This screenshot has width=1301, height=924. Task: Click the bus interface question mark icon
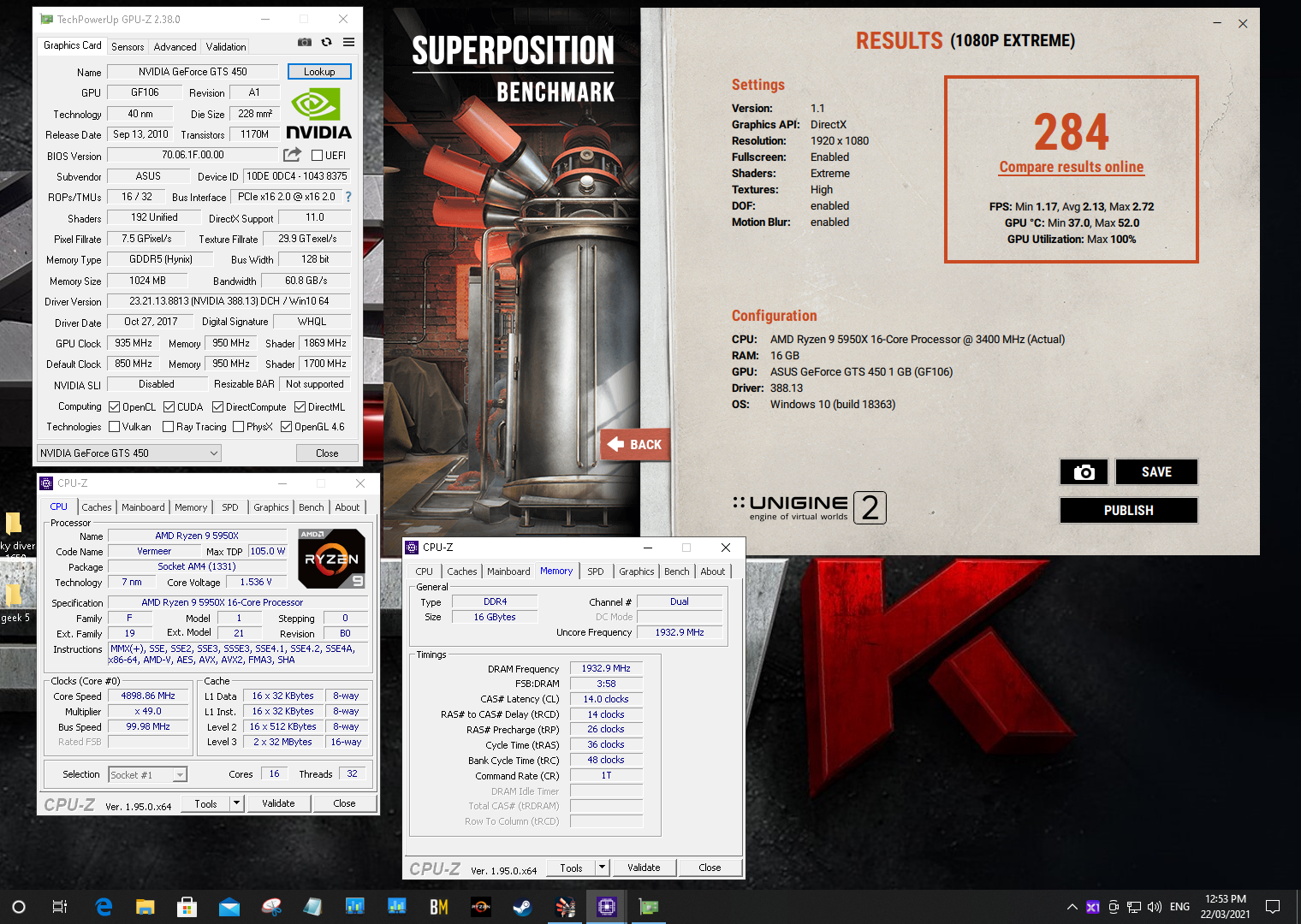pyautogui.click(x=348, y=197)
